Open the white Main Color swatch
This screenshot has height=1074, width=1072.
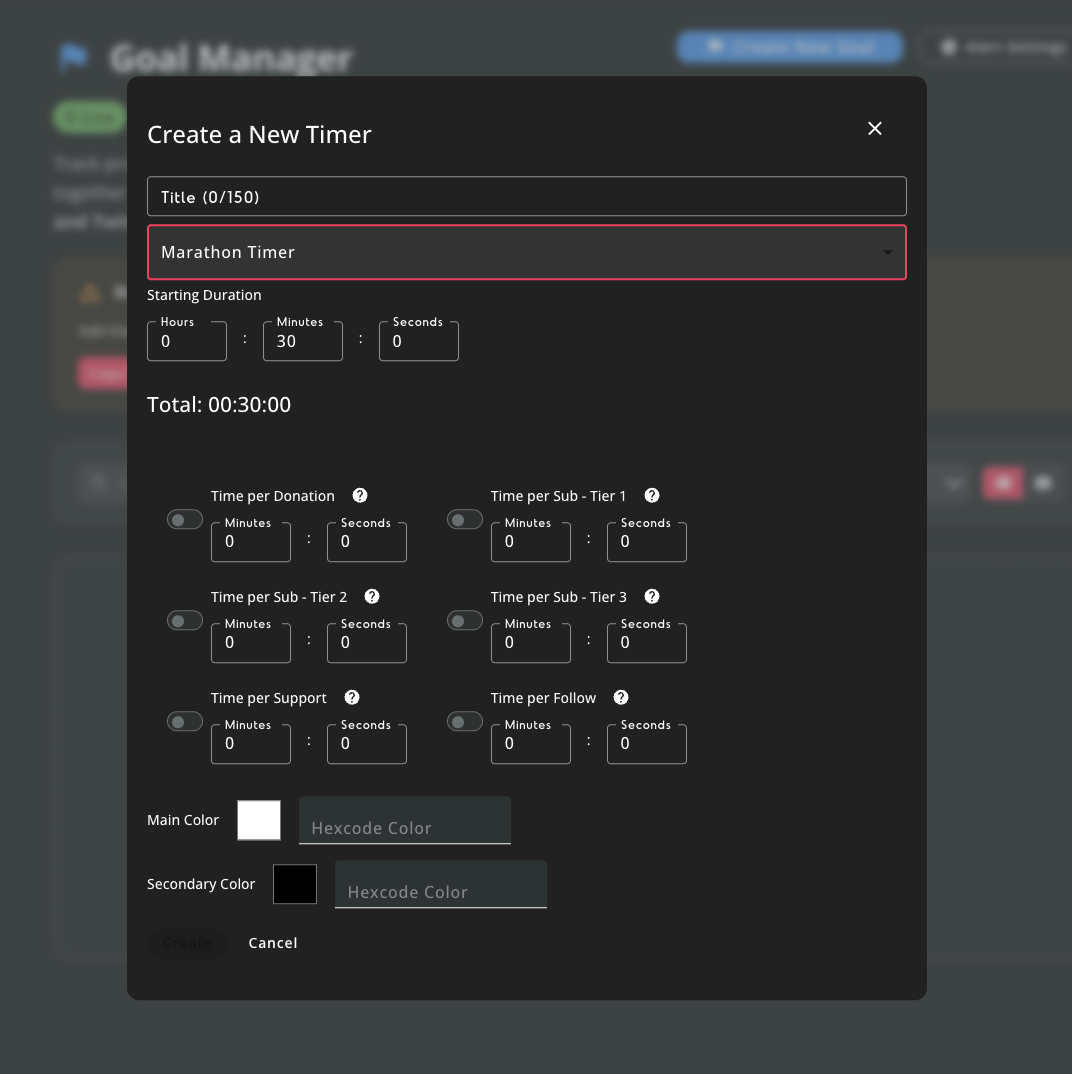(x=259, y=820)
